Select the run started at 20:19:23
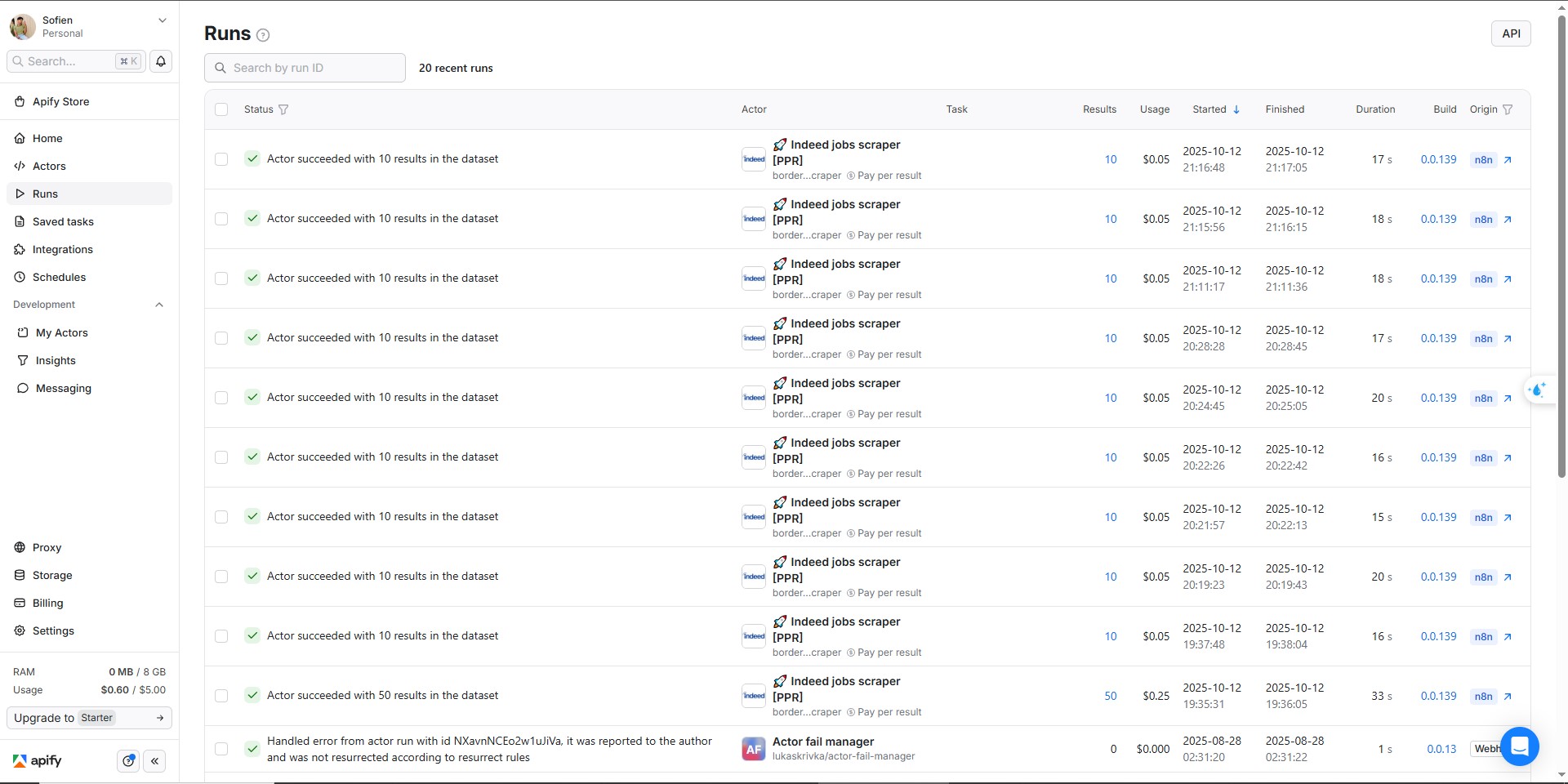Image resolution: width=1568 pixels, height=784 pixels. [x=221, y=577]
